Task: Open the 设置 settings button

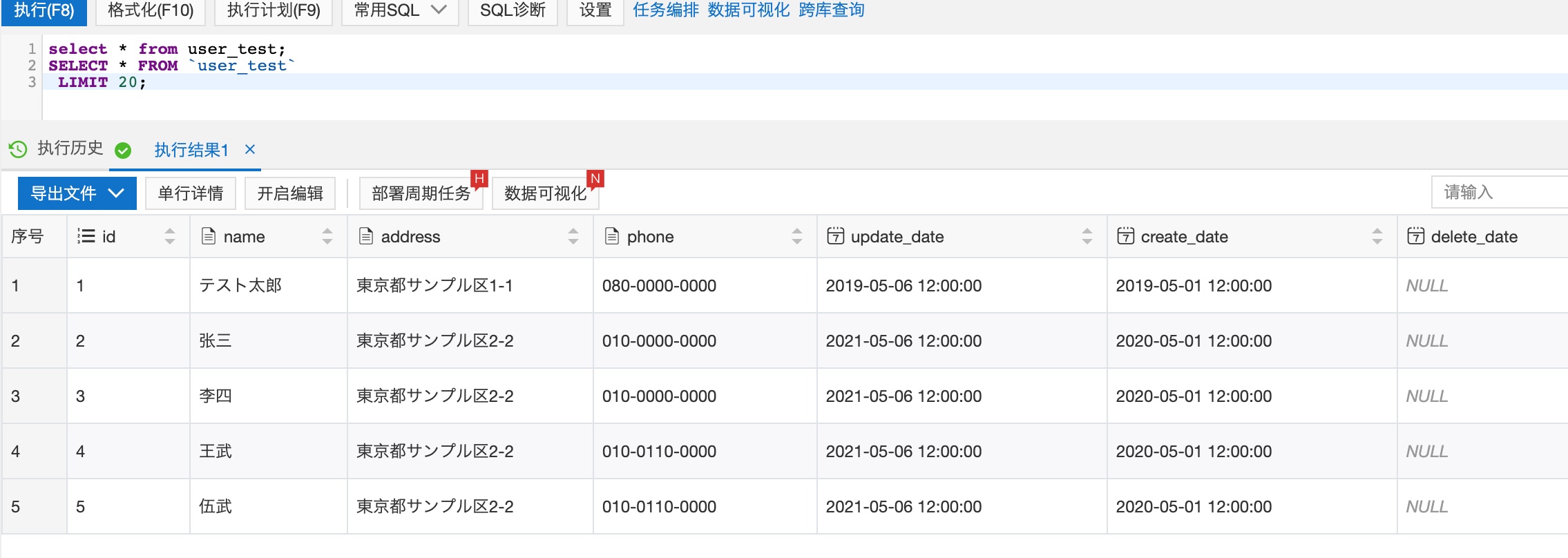Action: tap(595, 11)
